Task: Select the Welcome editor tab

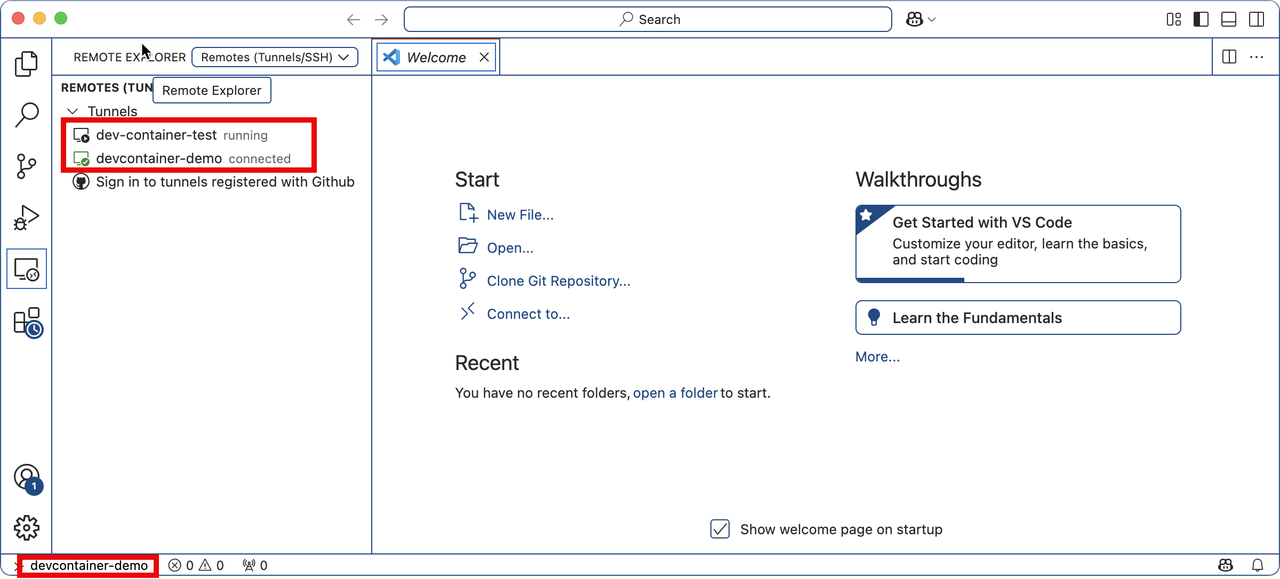Action: (x=436, y=57)
